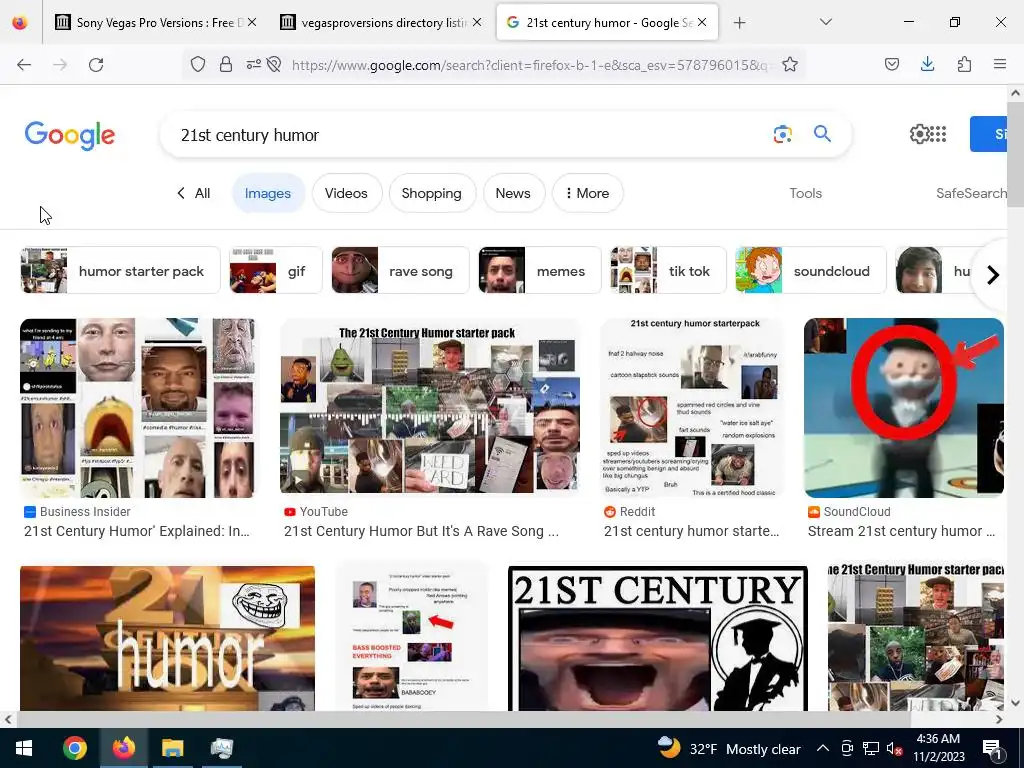This screenshot has width=1024, height=768.
Task: Expand the More search filters menu
Action: tap(587, 193)
